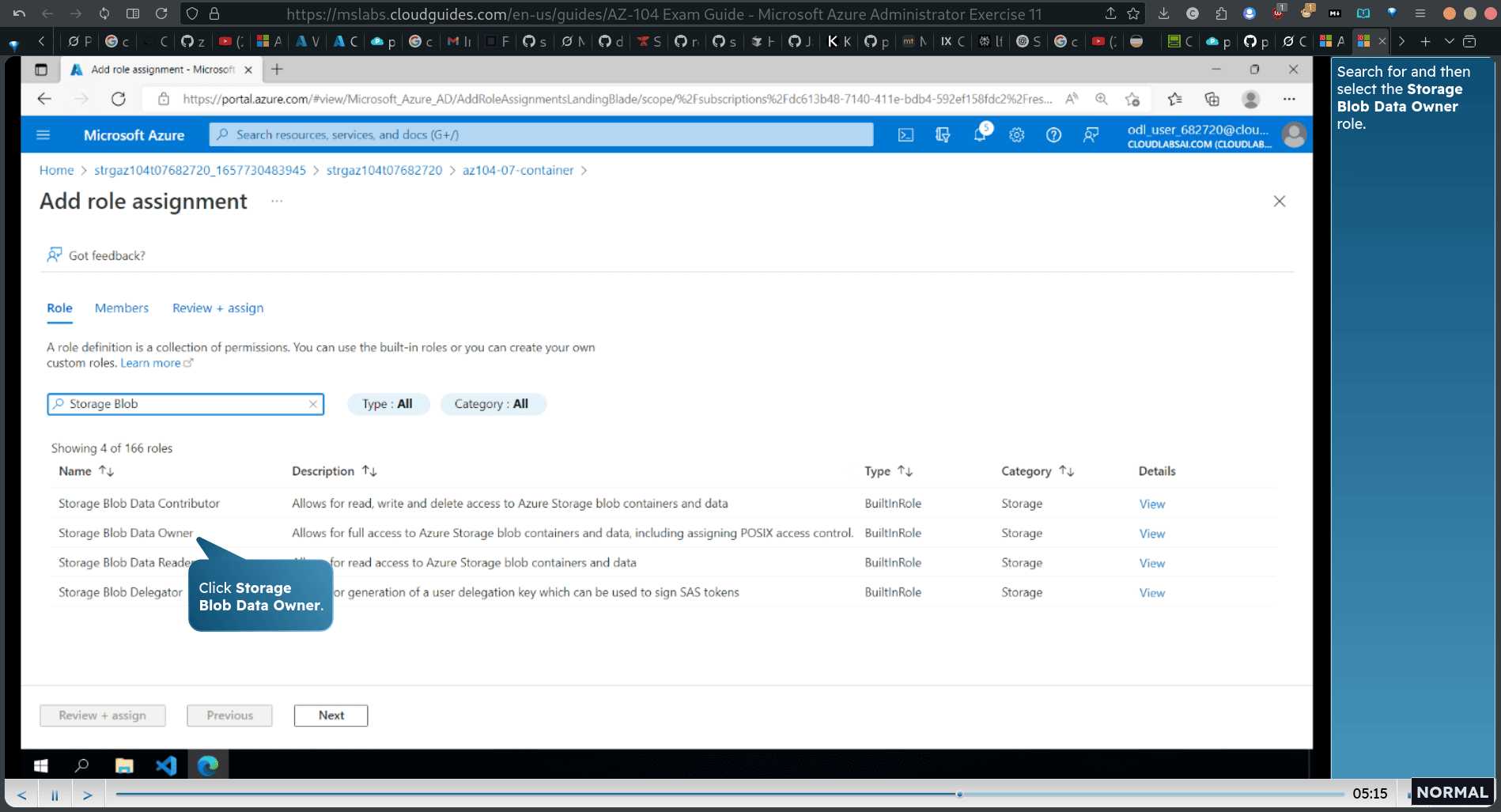Click Review + assign bottom button
Screen dimensions: 1501x812
103,716
